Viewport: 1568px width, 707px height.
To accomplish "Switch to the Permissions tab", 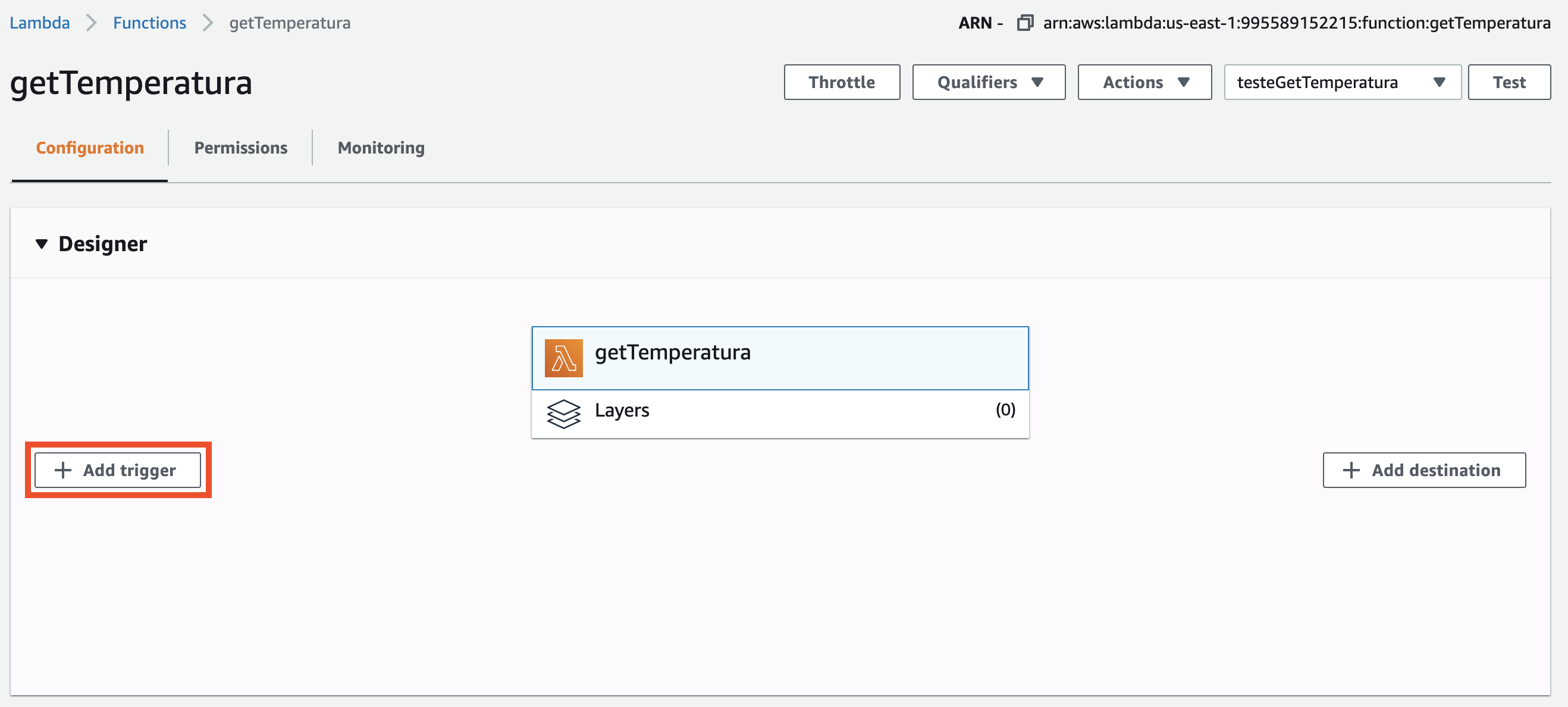I will point(240,148).
